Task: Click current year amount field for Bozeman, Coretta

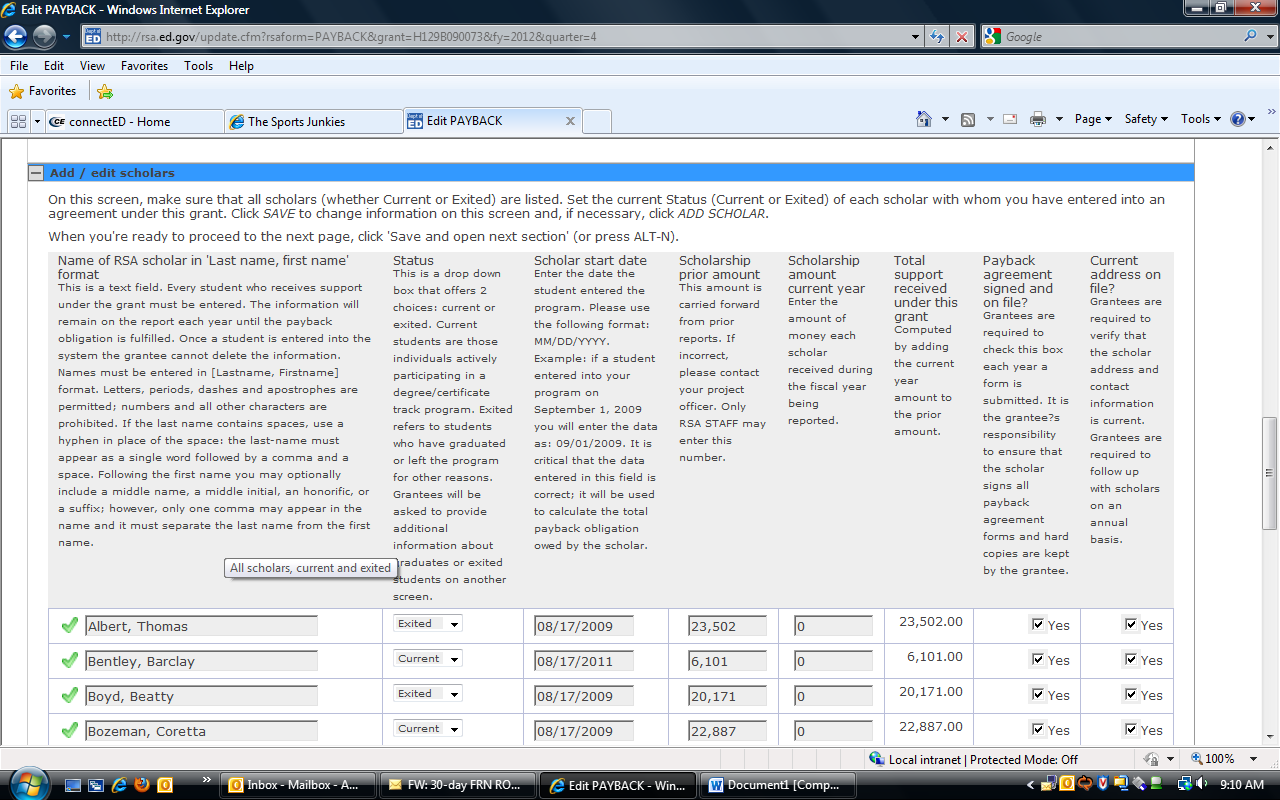Action: click(x=834, y=731)
